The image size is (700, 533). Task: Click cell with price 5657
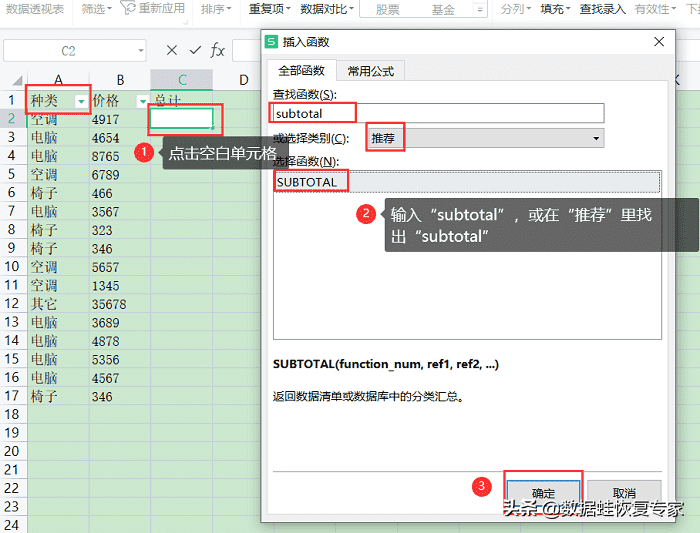(120, 267)
